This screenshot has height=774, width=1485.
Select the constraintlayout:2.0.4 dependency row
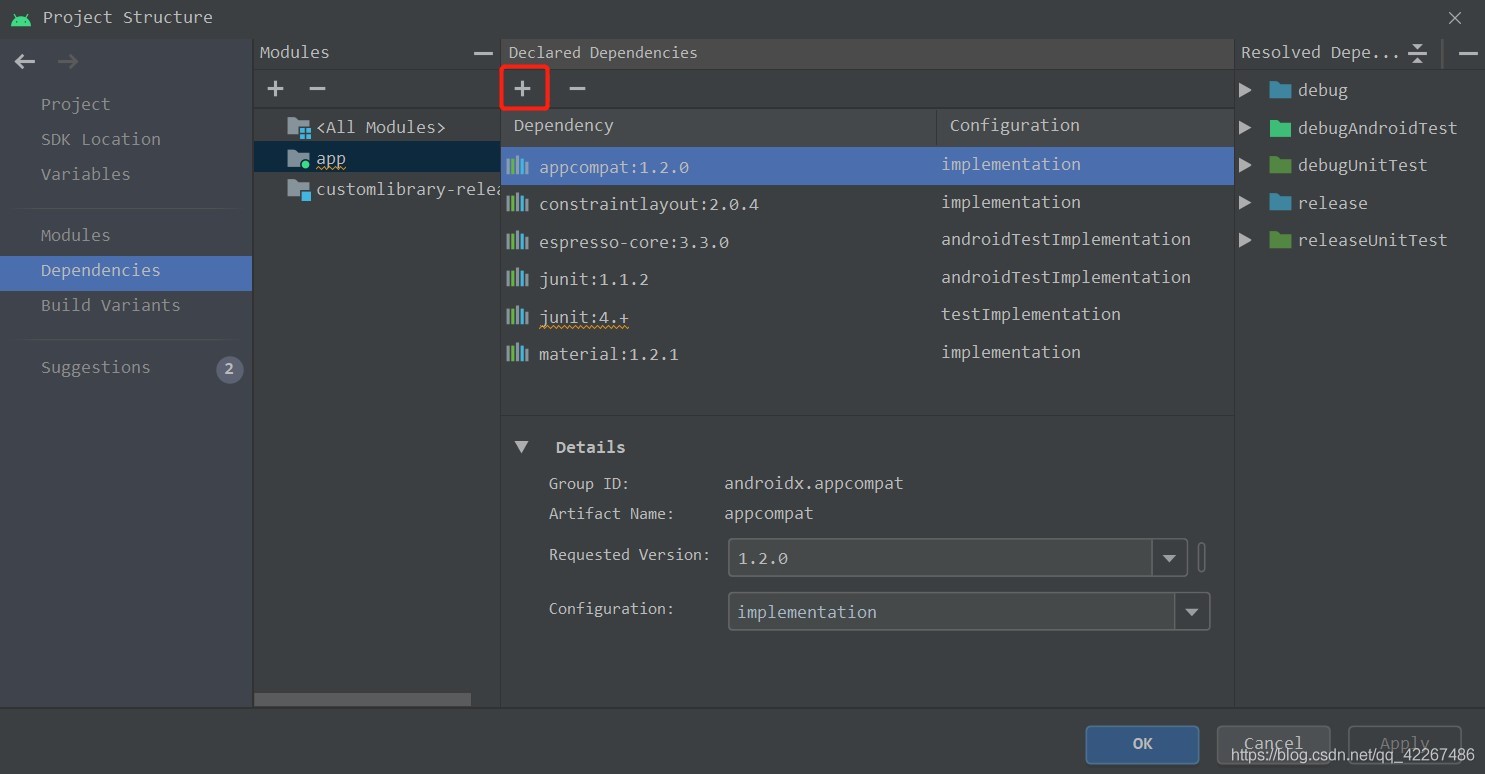point(867,204)
